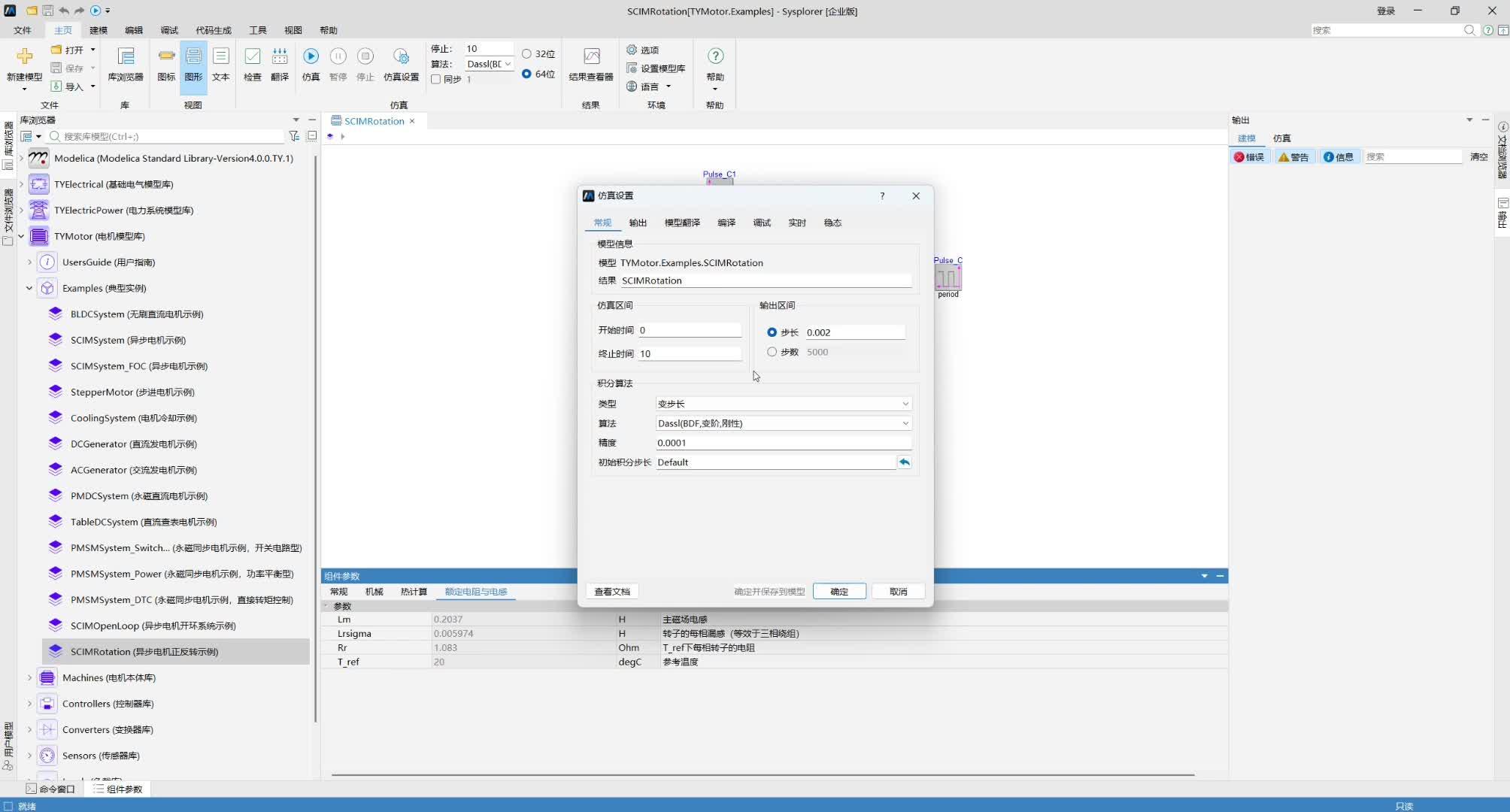Click the 仿真设置 simulation settings icon
Image resolution: width=1510 pixels, height=812 pixels.
(x=401, y=57)
